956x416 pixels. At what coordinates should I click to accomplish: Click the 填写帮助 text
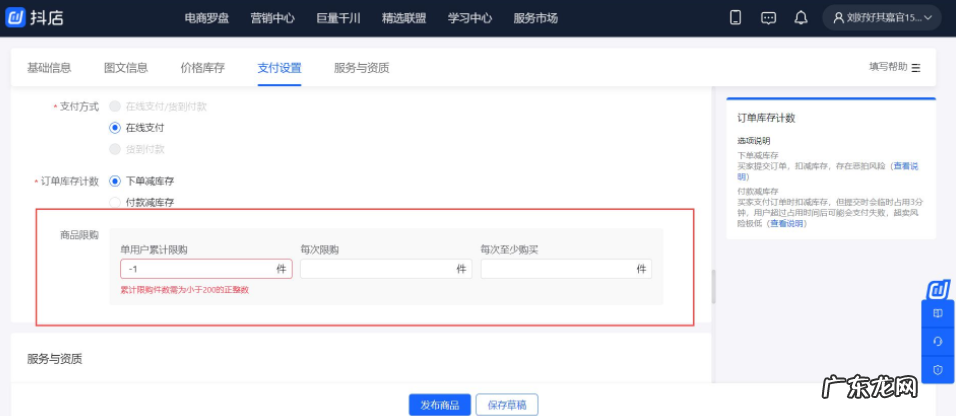coord(888,67)
